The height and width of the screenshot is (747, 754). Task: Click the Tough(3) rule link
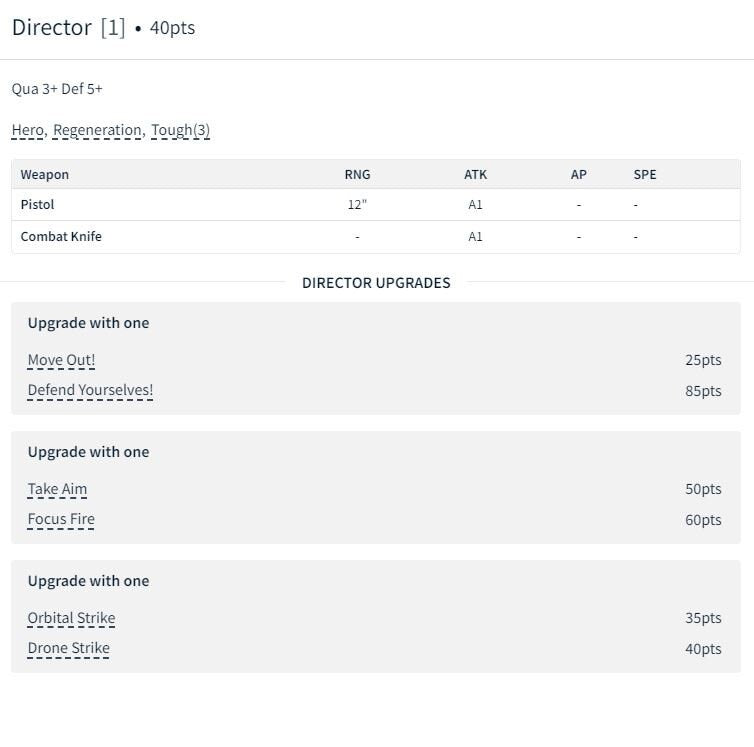pos(180,130)
